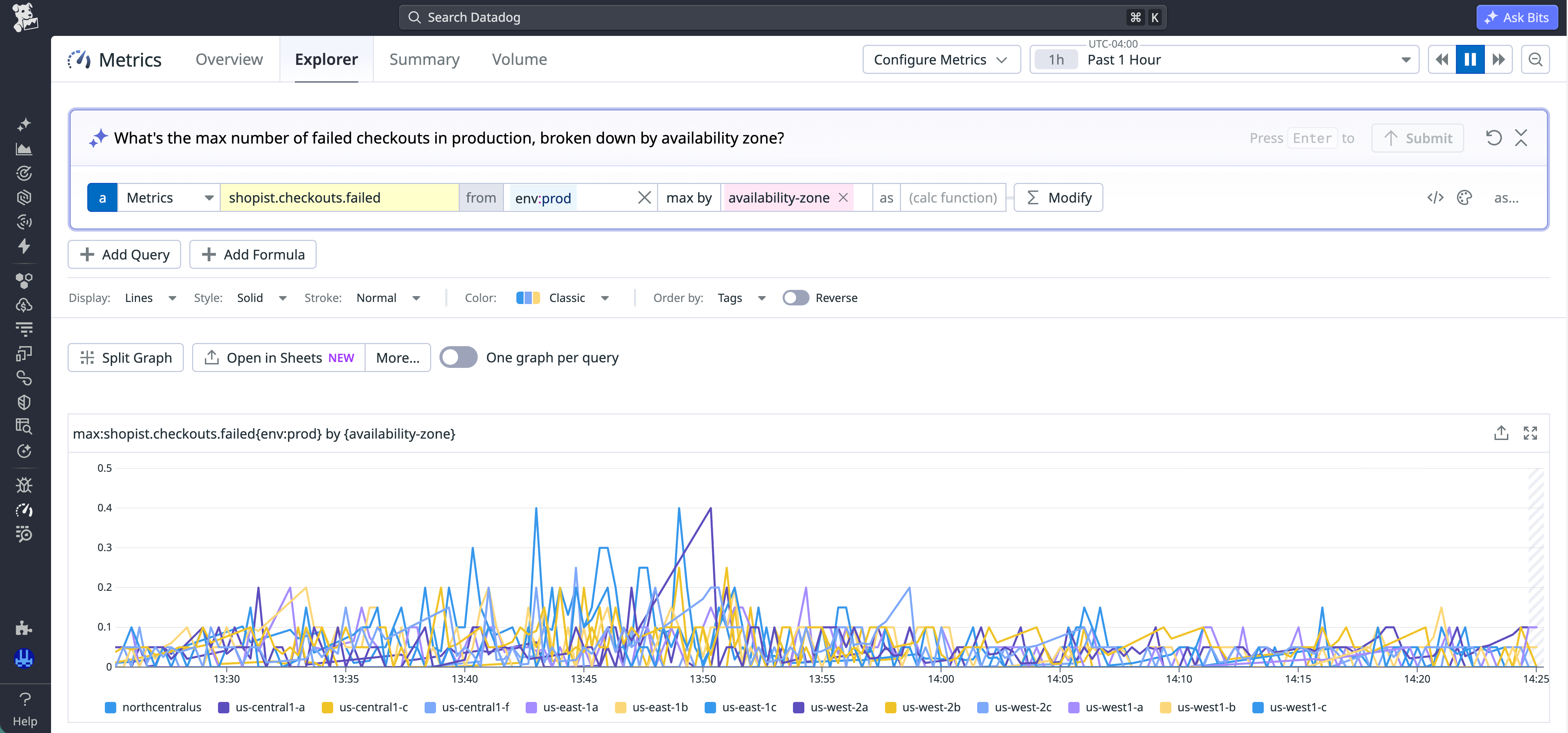Open the max by aggregator selector
Viewport: 1568px width, 733px height.
(x=689, y=197)
